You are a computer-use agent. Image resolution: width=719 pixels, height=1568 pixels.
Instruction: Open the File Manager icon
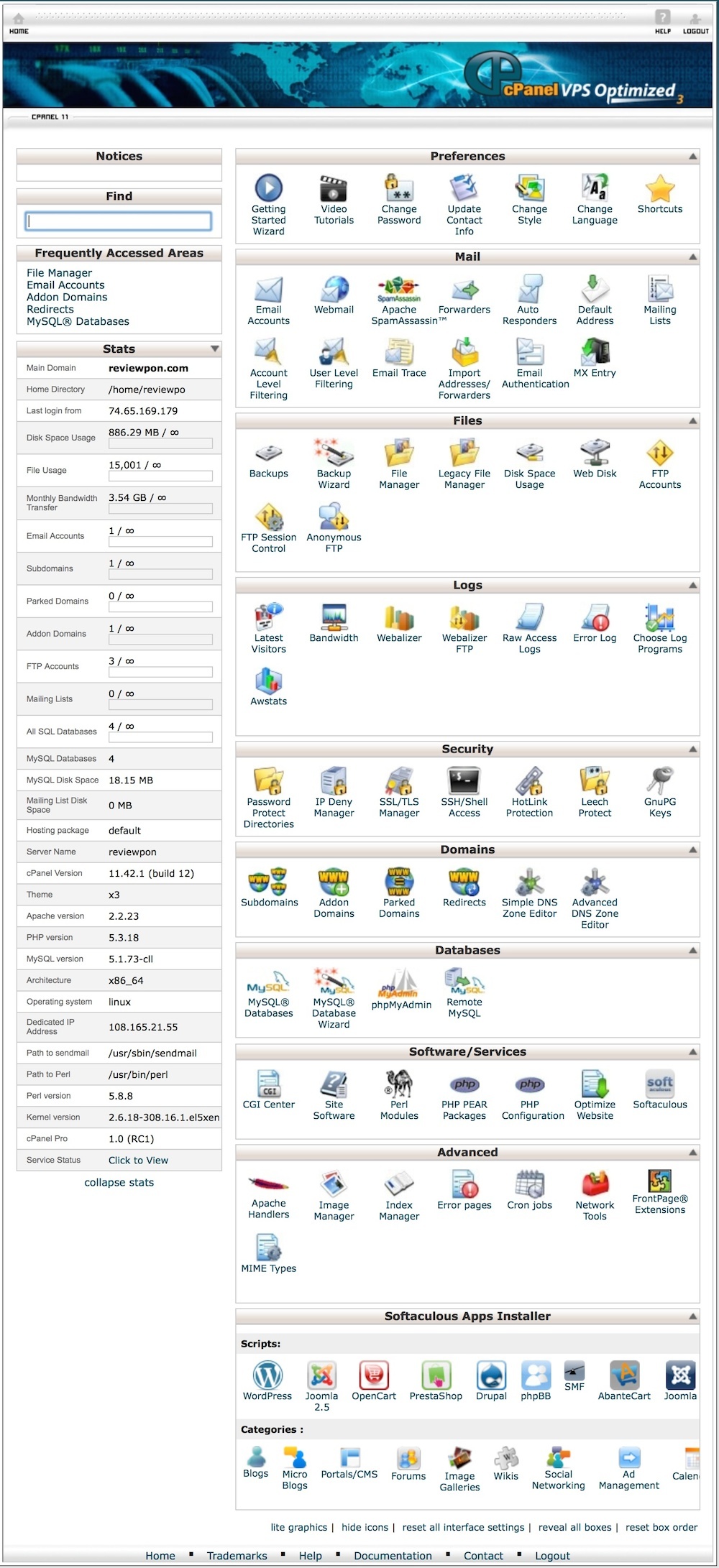(399, 453)
